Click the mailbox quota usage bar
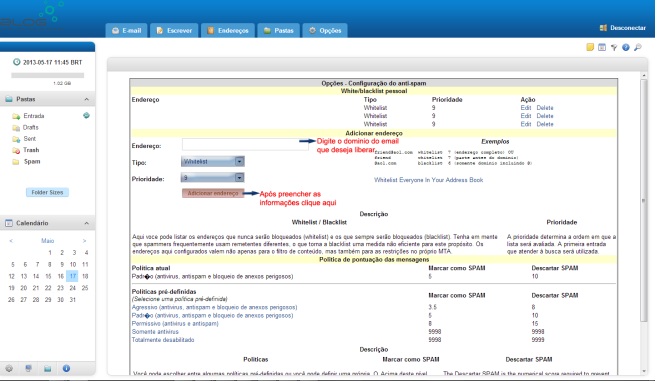Image resolution: width=658 pixels, height=383 pixels. coord(47,76)
